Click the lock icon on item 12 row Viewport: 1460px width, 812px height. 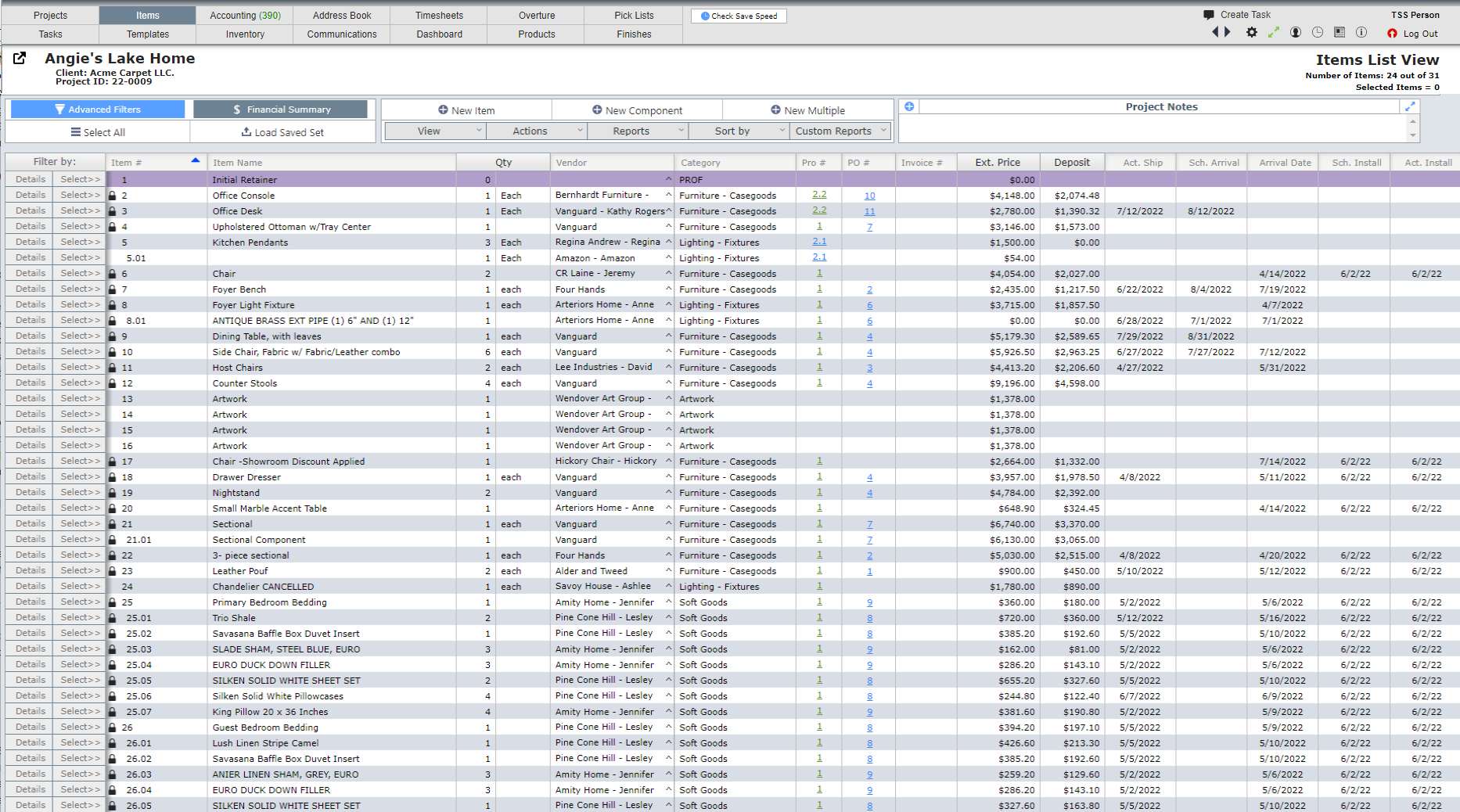click(x=112, y=383)
